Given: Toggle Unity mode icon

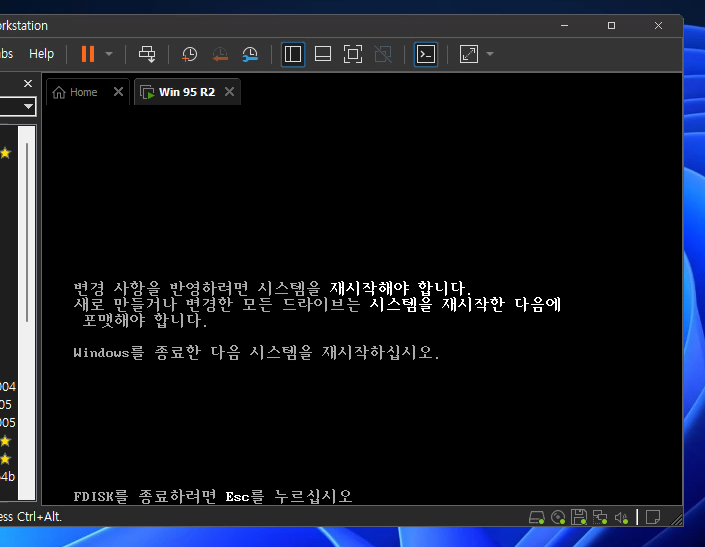Looking at the screenshot, I should pyautogui.click(x=383, y=54).
